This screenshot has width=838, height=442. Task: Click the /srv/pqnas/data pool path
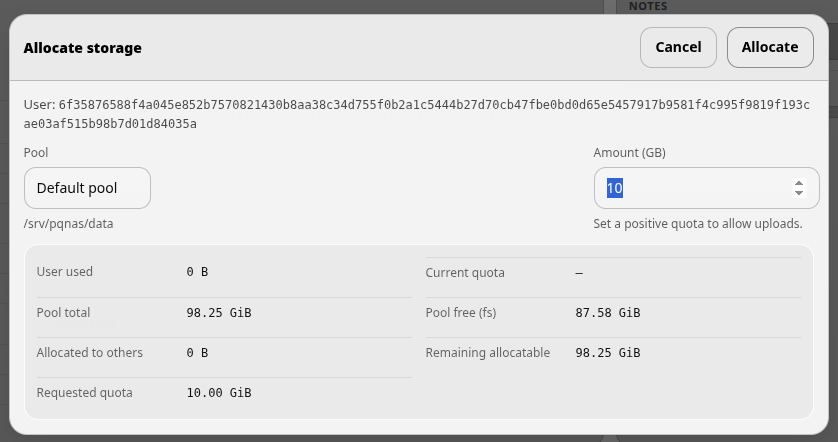click(68, 224)
